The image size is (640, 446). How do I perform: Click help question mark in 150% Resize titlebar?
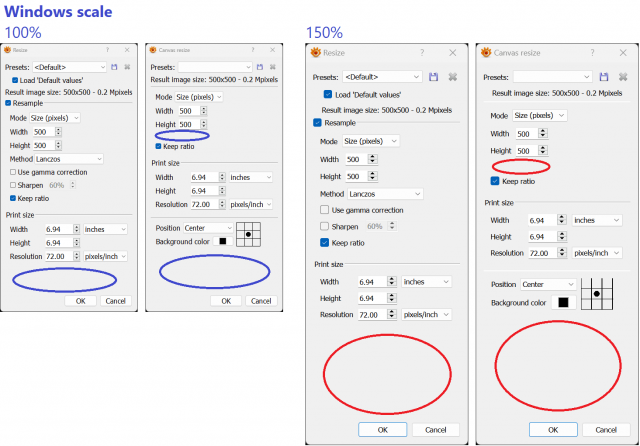coord(422,53)
